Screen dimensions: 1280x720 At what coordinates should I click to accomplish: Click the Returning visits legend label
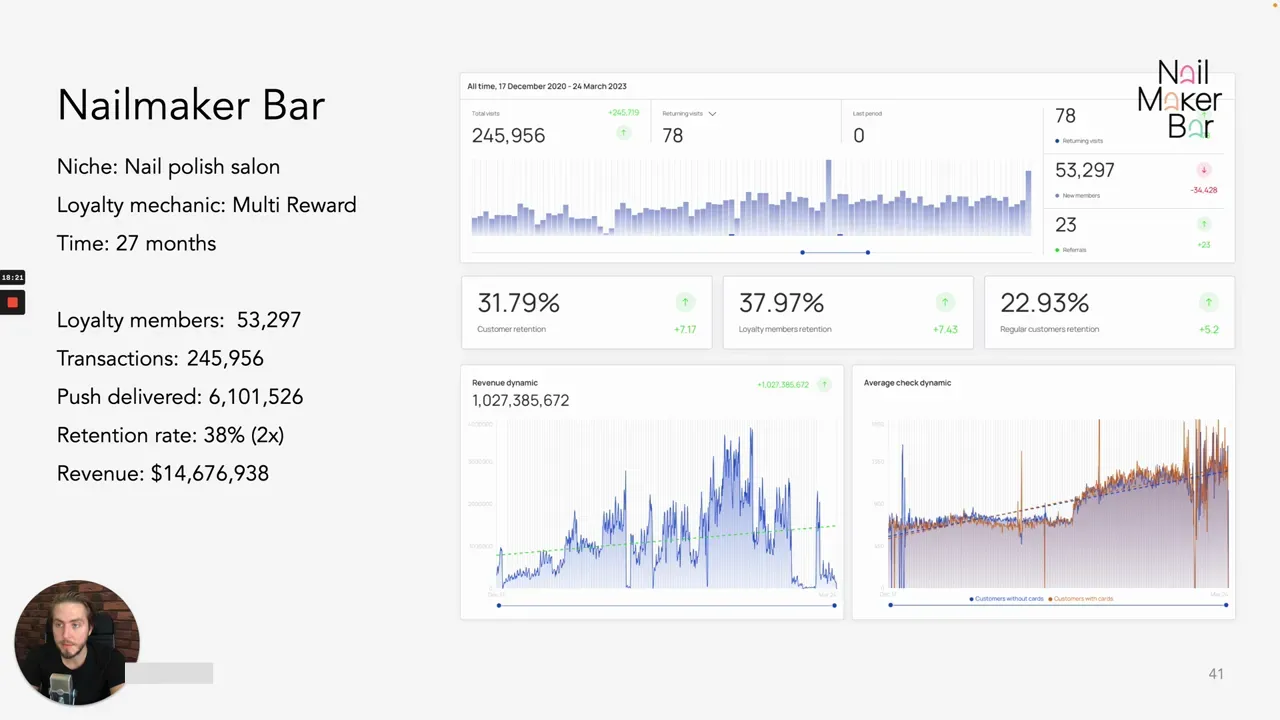(x=1079, y=141)
